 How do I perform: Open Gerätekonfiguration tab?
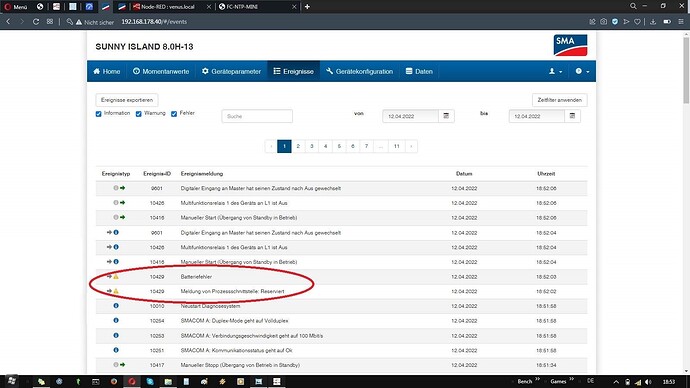(360, 71)
